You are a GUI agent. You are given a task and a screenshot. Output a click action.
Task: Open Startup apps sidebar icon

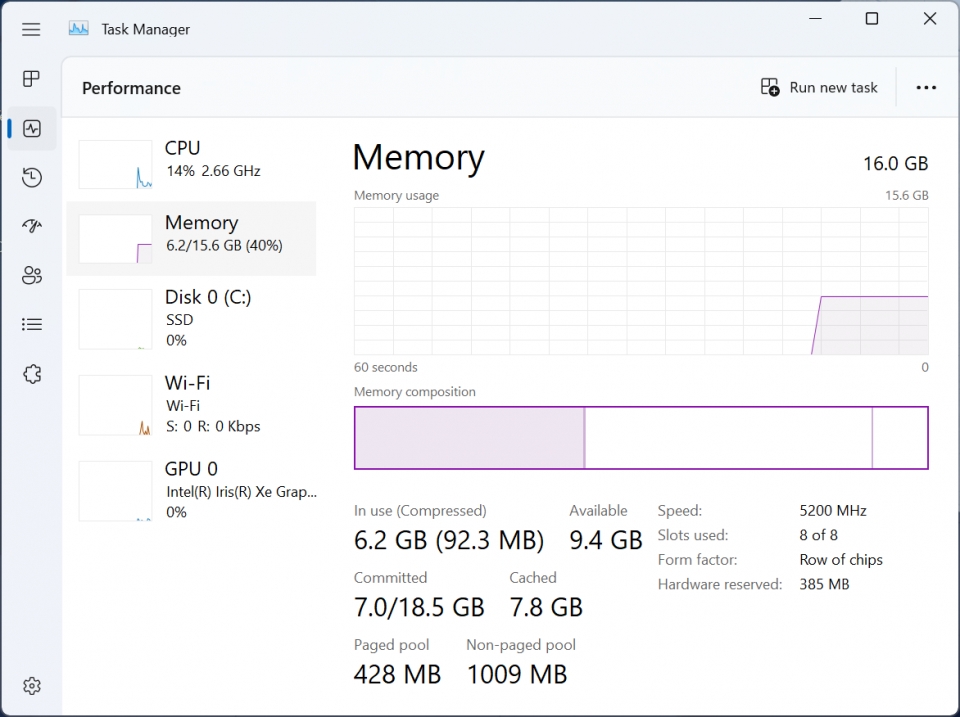click(x=32, y=226)
